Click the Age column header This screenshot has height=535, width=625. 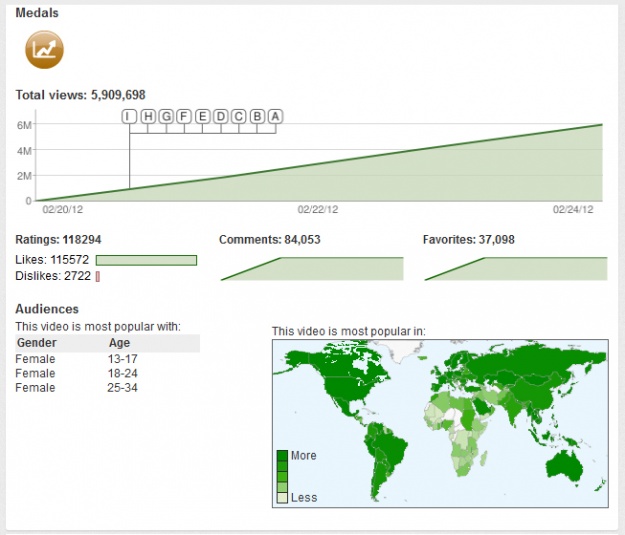[119, 343]
